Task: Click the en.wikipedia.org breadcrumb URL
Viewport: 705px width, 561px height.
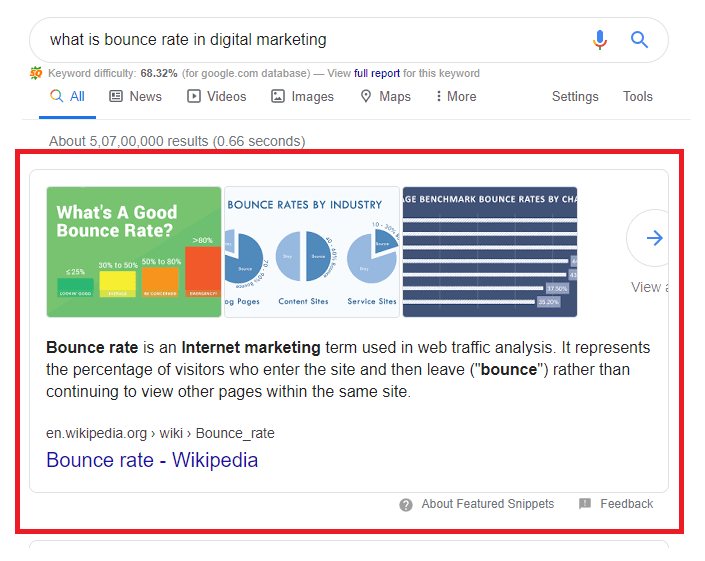Action: [x=160, y=433]
